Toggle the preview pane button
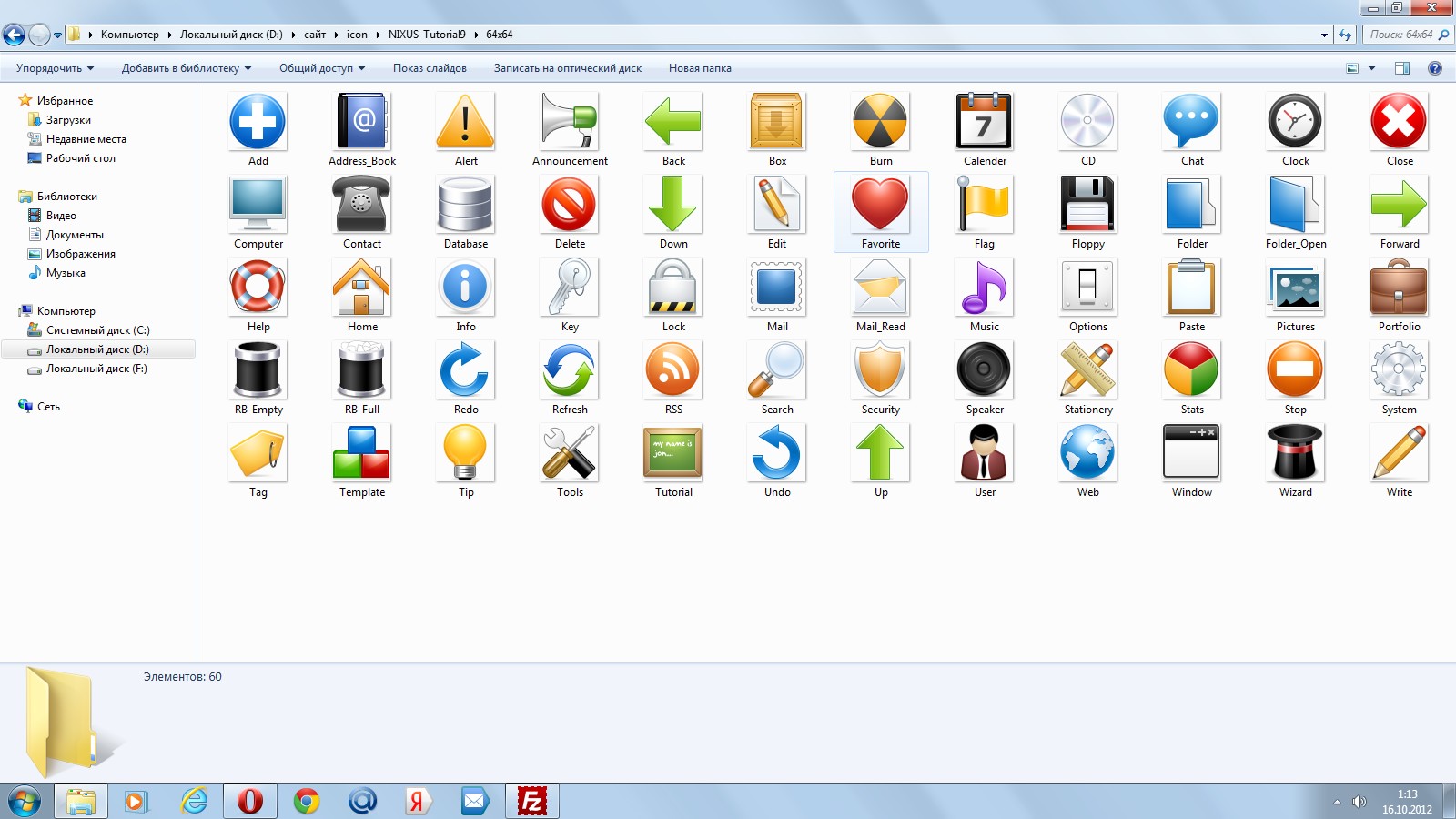Image resolution: width=1456 pixels, height=819 pixels. click(x=1402, y=68)
